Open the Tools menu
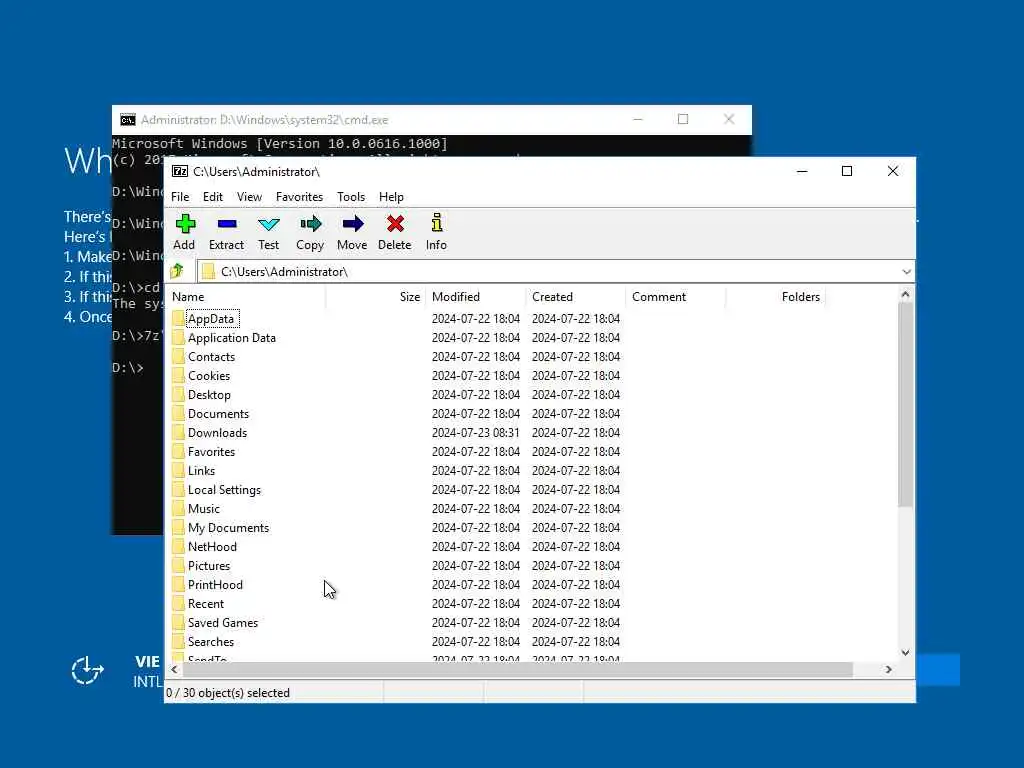The width and height of the screenshot is (1024, 768). 351,197
